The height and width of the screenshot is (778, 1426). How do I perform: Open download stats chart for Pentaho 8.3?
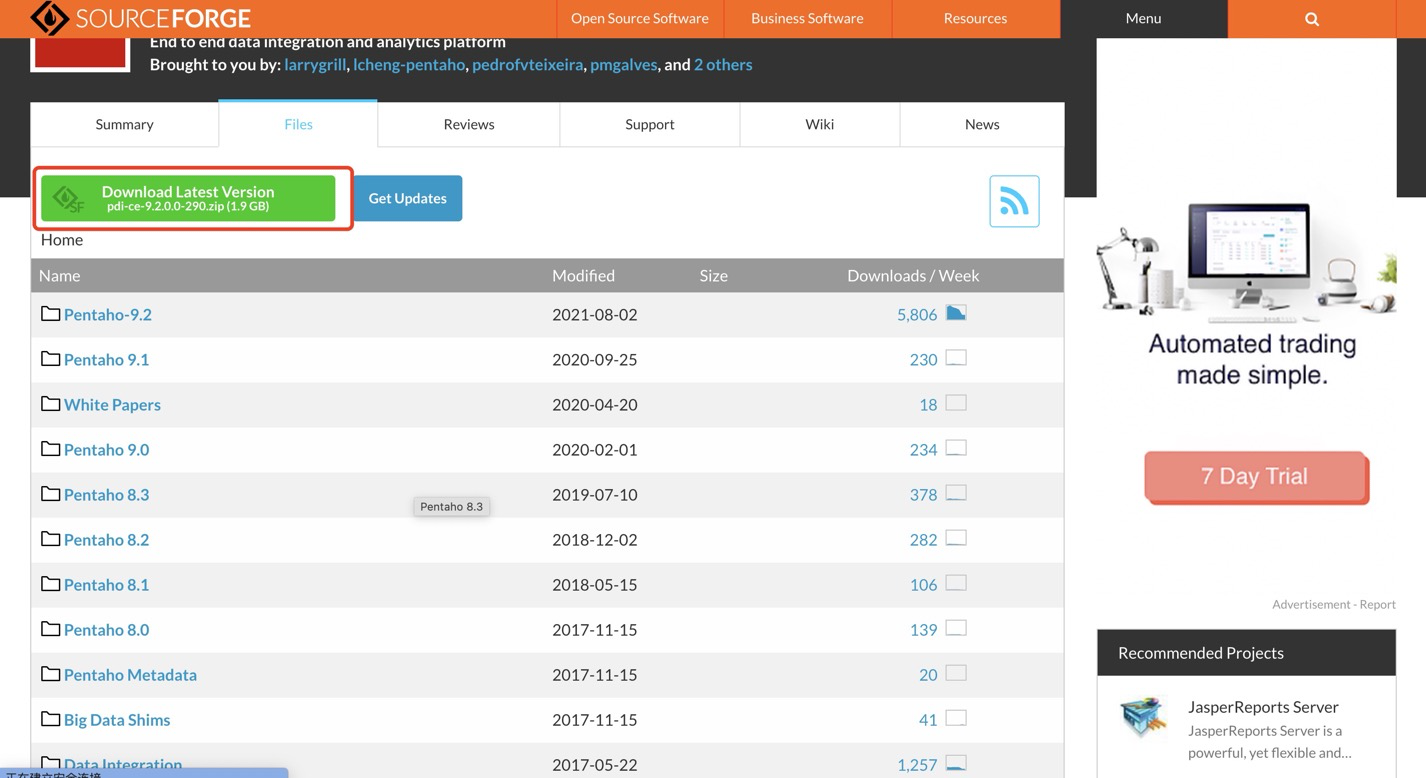tap(956, 493)
